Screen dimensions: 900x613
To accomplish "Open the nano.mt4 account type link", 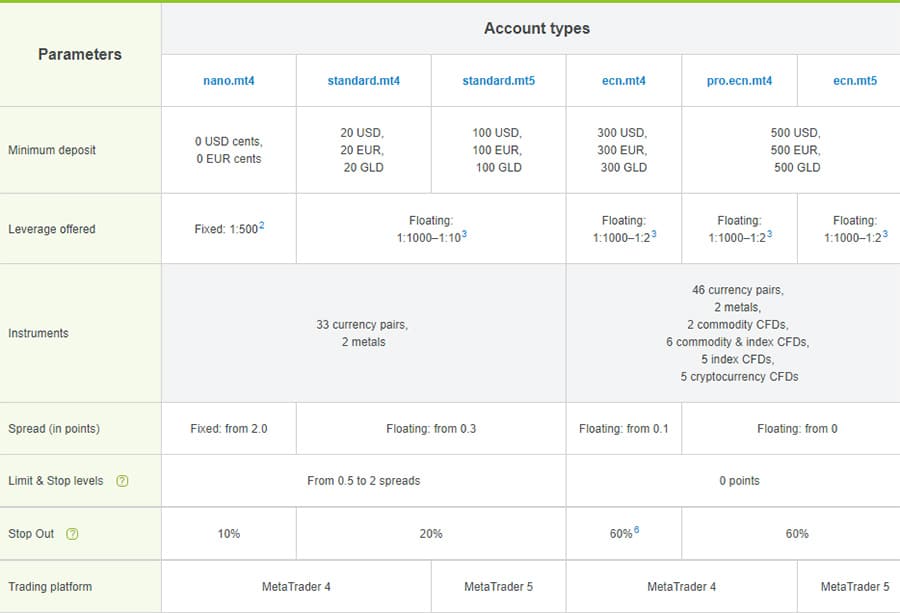I will point(229,80).
